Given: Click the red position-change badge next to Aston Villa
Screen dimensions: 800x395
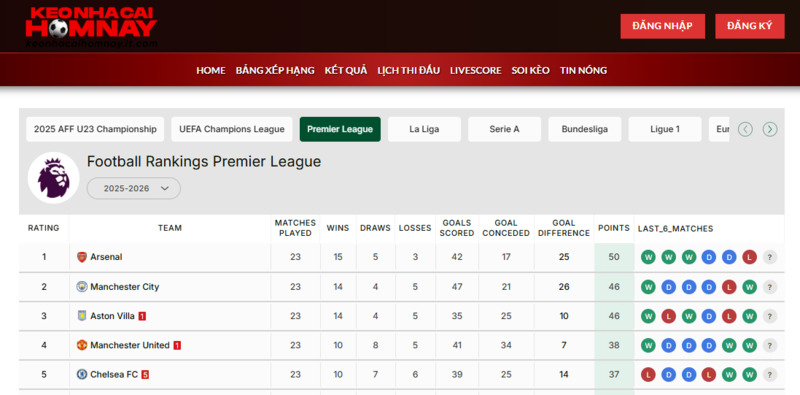Looking at the screenshot, I should [x=142, y=316].
